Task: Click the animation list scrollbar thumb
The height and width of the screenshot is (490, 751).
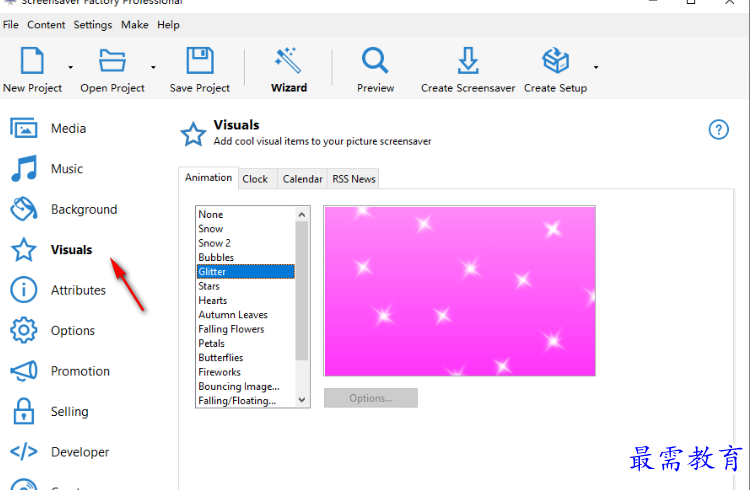Action: [x=302, y=291]
